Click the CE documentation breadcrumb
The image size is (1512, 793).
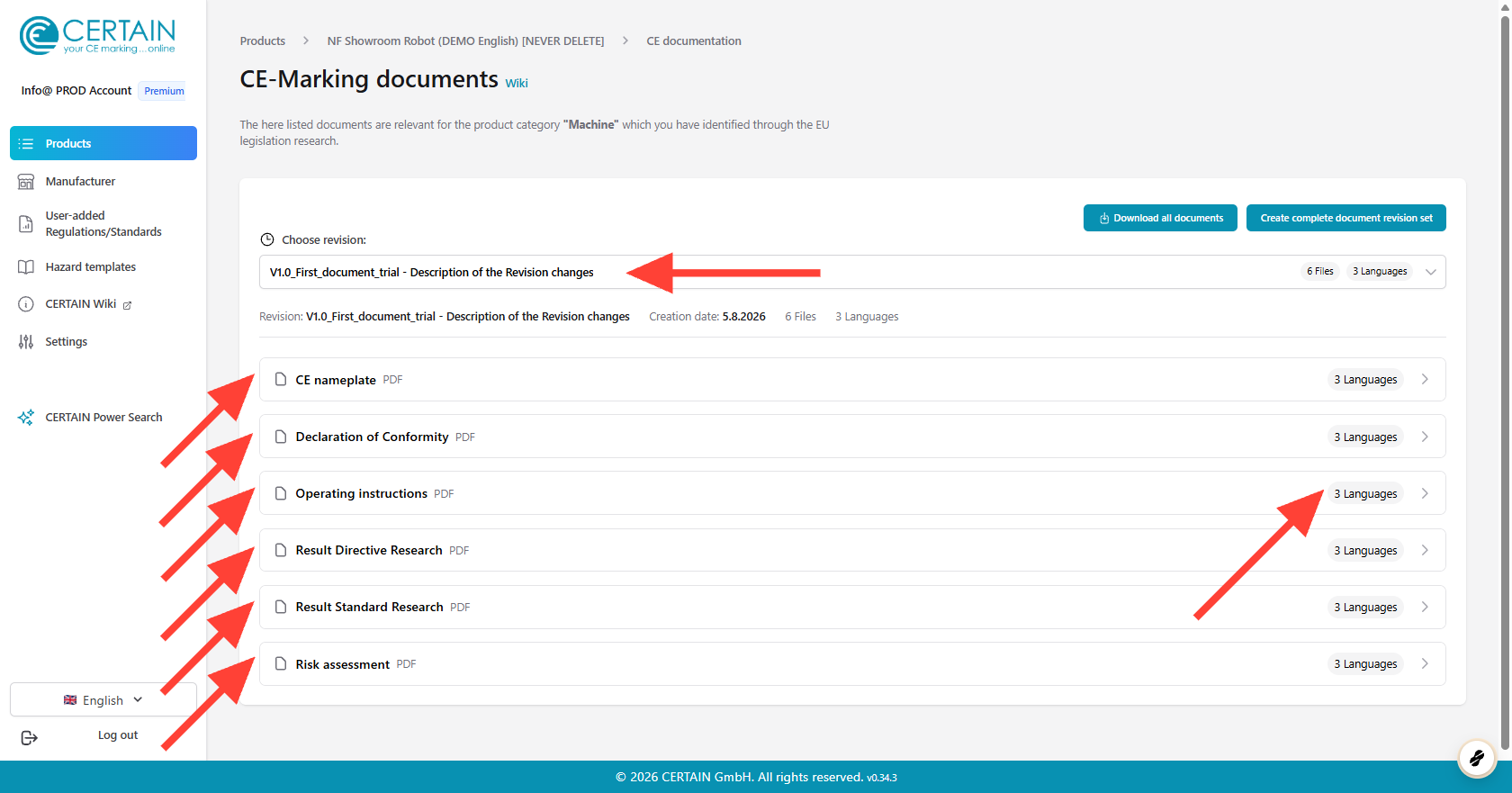694,41
